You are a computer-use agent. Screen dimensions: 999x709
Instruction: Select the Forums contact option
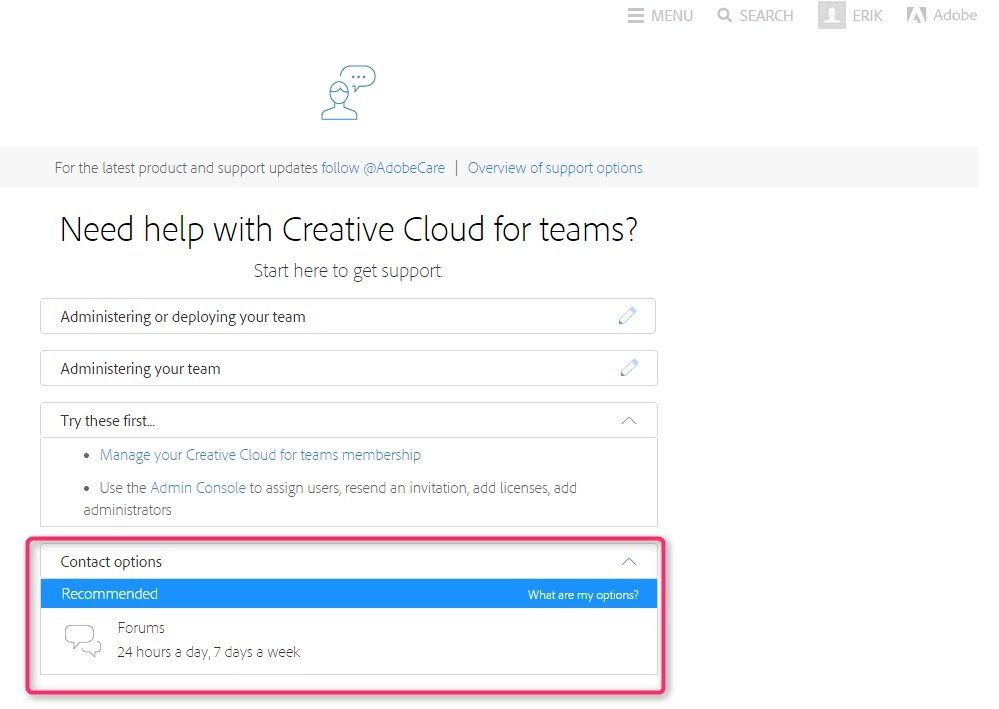(x=349, y=641)
